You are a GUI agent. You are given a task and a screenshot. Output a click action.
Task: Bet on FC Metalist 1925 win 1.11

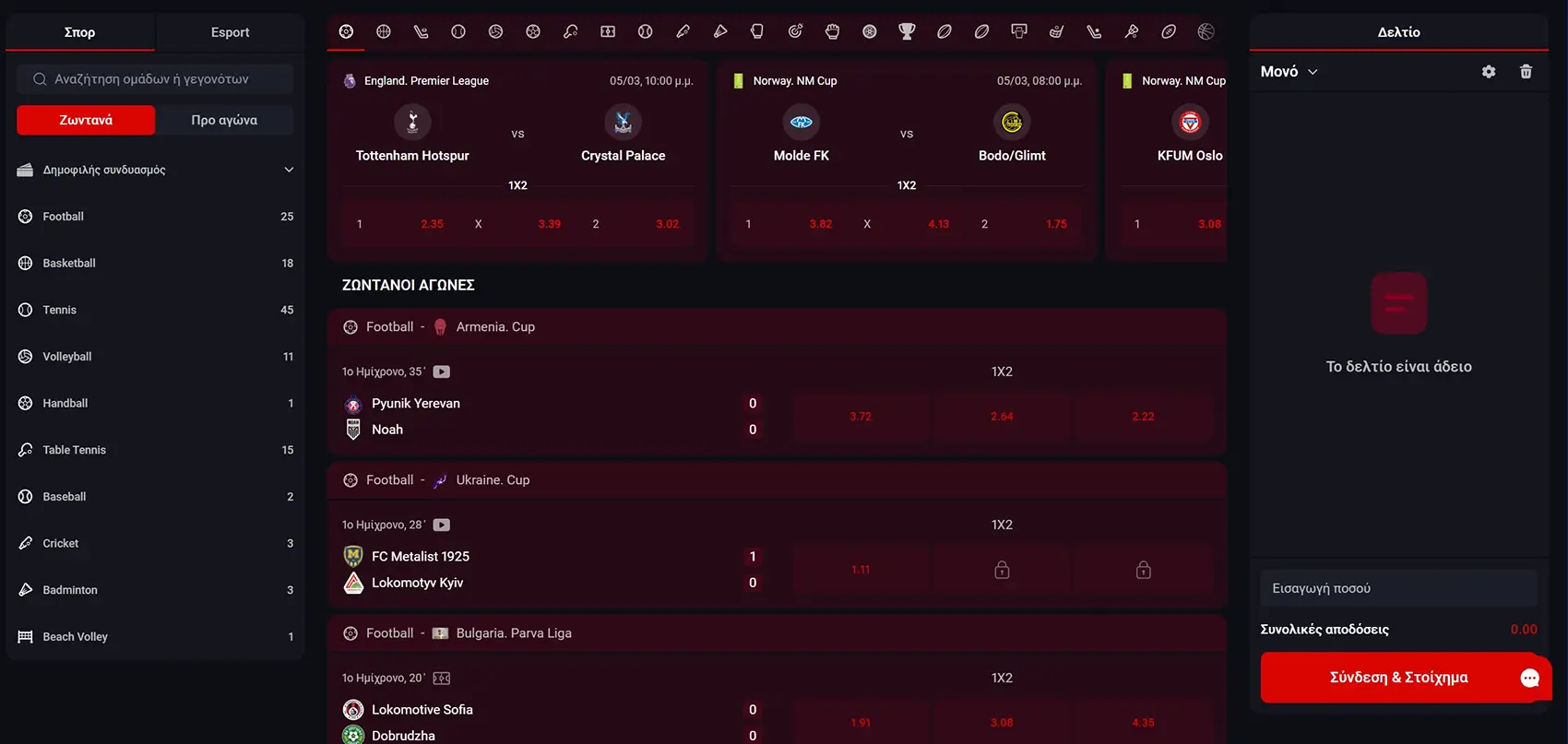click(x=861, y=570)
